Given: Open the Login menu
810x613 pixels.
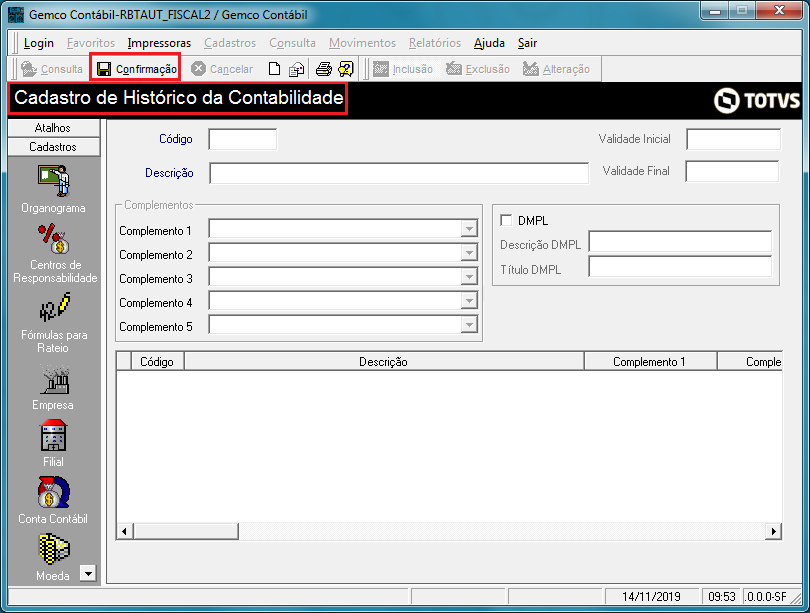Looking at the screenshot, I should (x=39, y=43).
